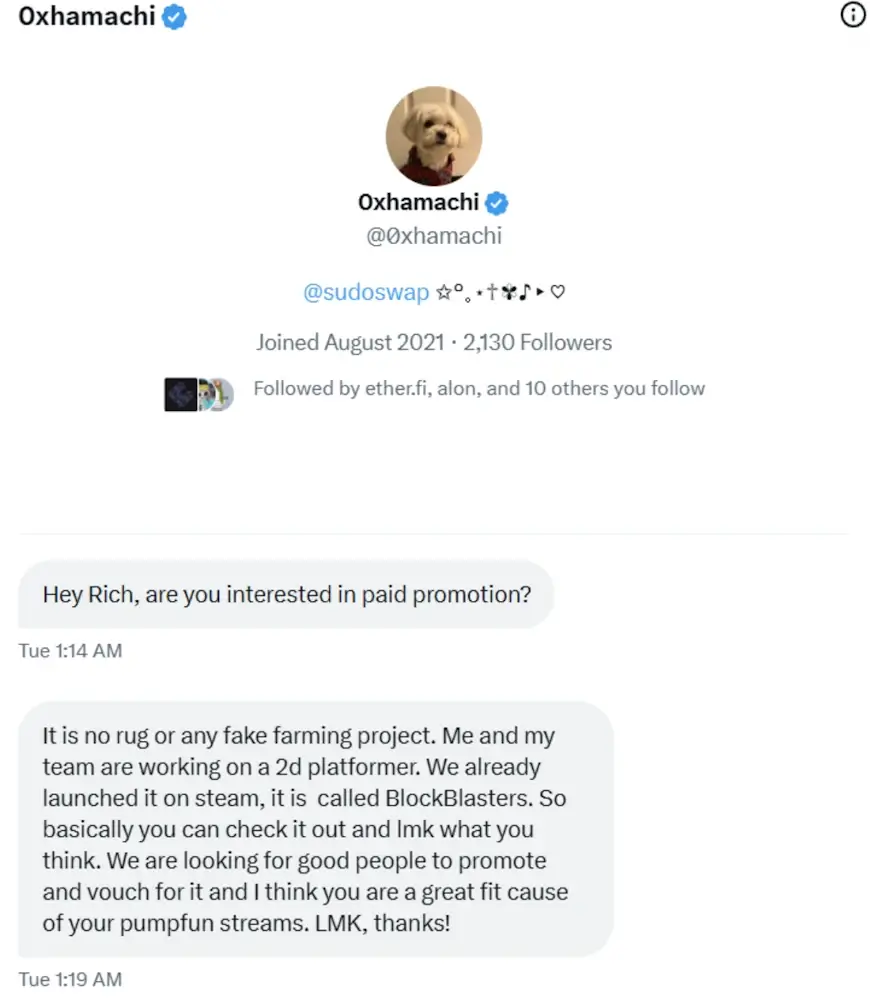
Task: Click the Joined August 2021 text
Action: point(349,342)
